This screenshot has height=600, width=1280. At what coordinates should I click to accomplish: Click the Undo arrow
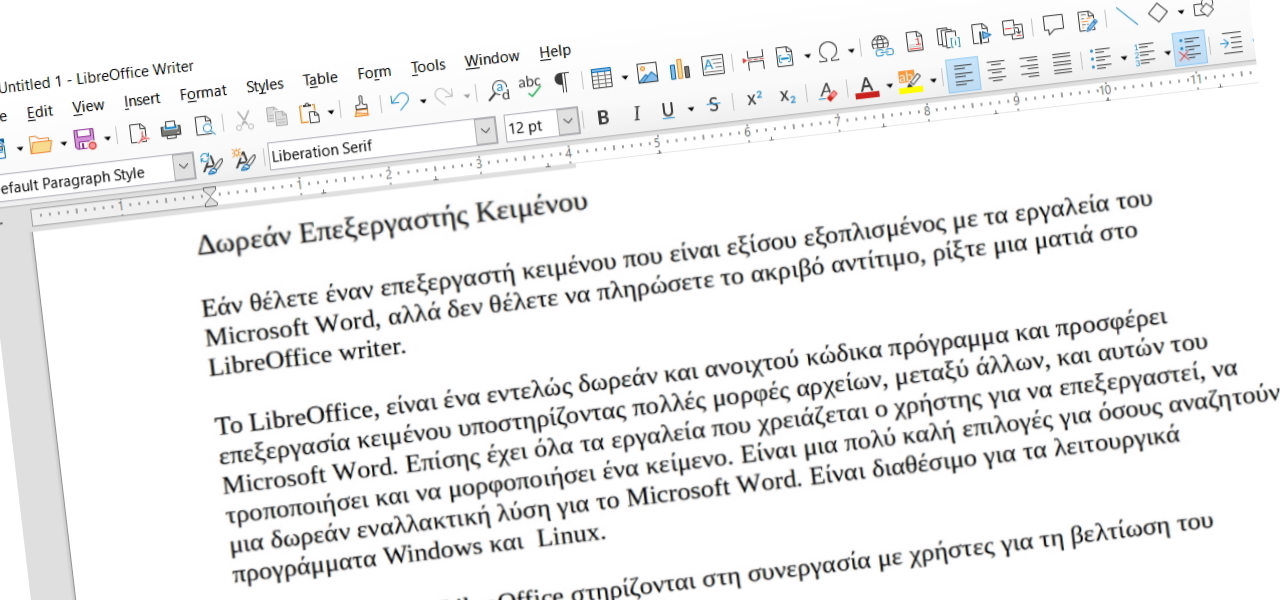pyautogui.click(x=400, y=102)
